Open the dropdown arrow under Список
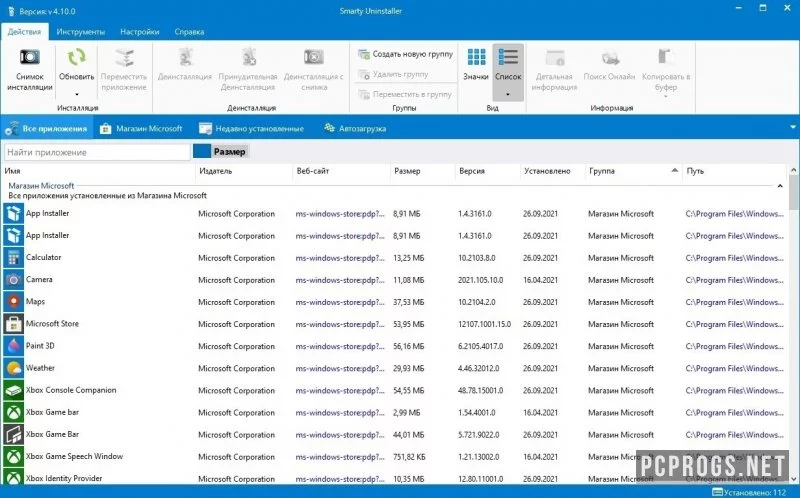 pyautogui.click(x=508, y=94)
